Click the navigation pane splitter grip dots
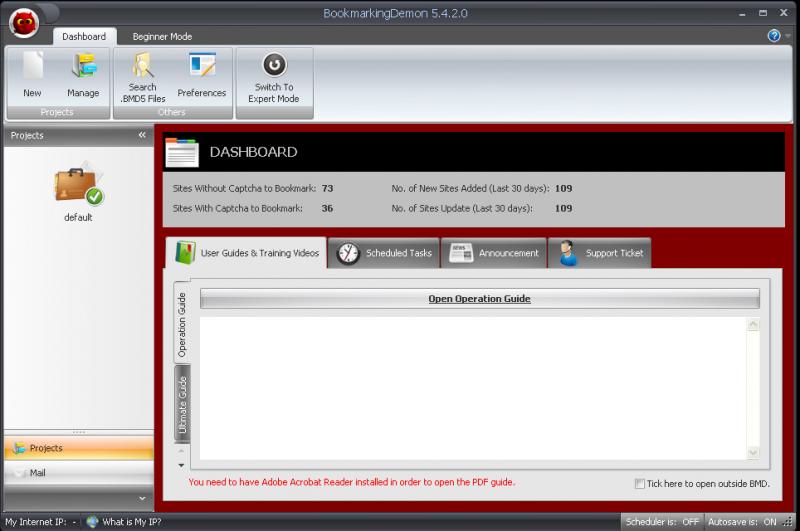The height and width of the screenshot is (531, 800). point(79,432)
